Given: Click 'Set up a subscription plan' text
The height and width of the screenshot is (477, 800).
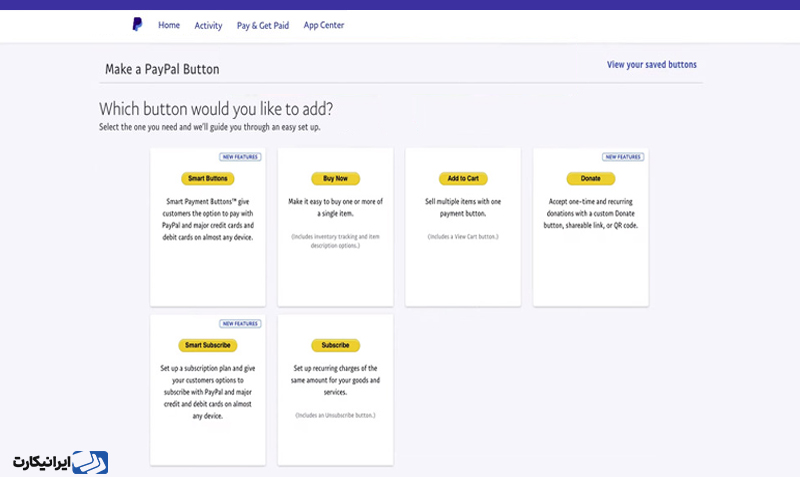Looking at the screenshot, I should coord(208,392).
